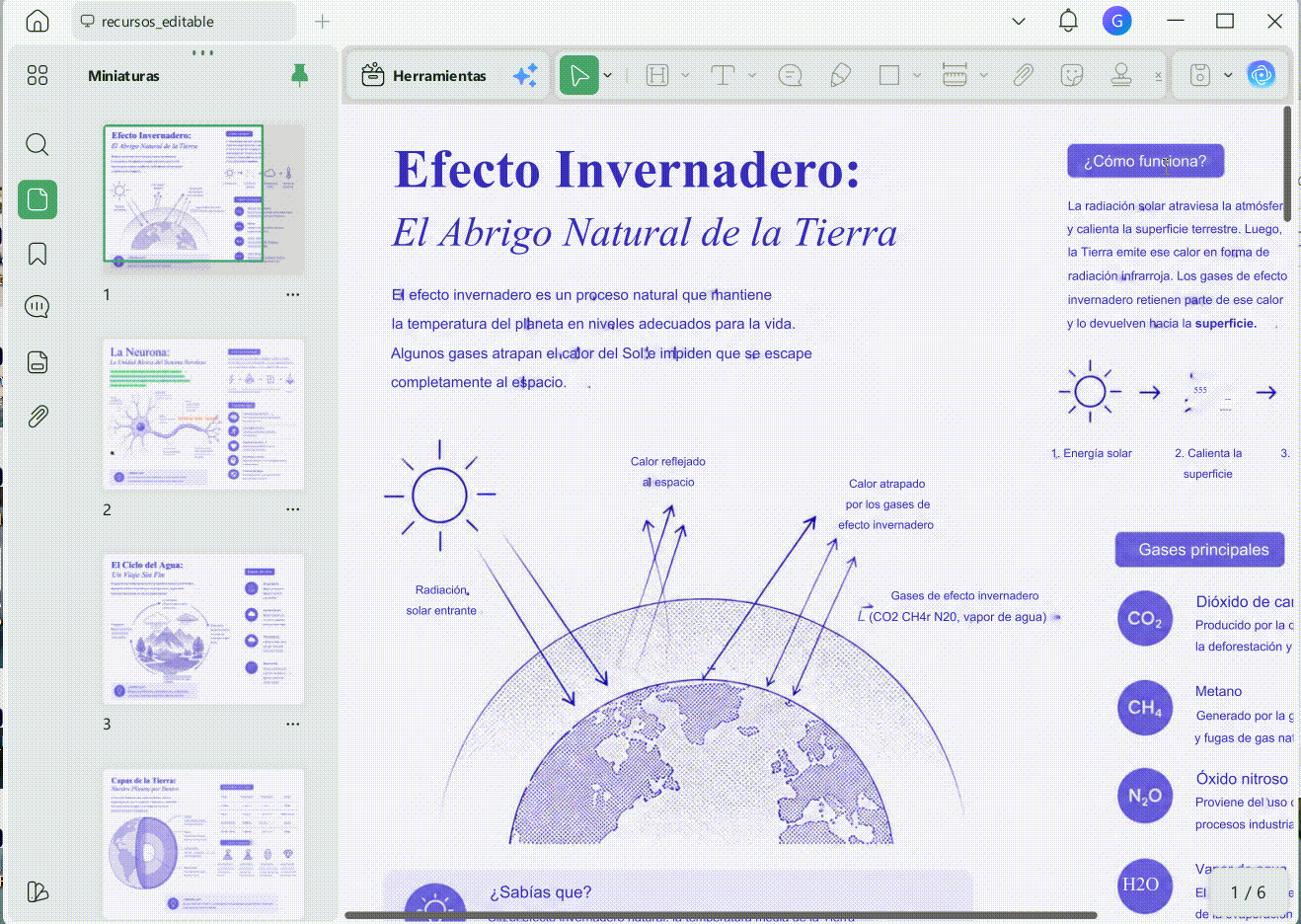Select the measurement ruler tool
1301x924 pixels.
[x=955, y=75]
